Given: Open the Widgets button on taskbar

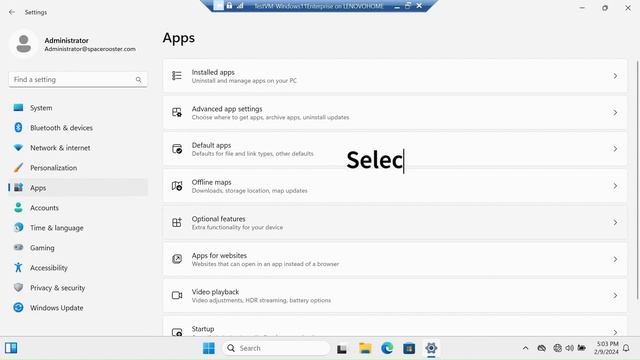Looking at the screenshot, I should [x=11, y=348].
